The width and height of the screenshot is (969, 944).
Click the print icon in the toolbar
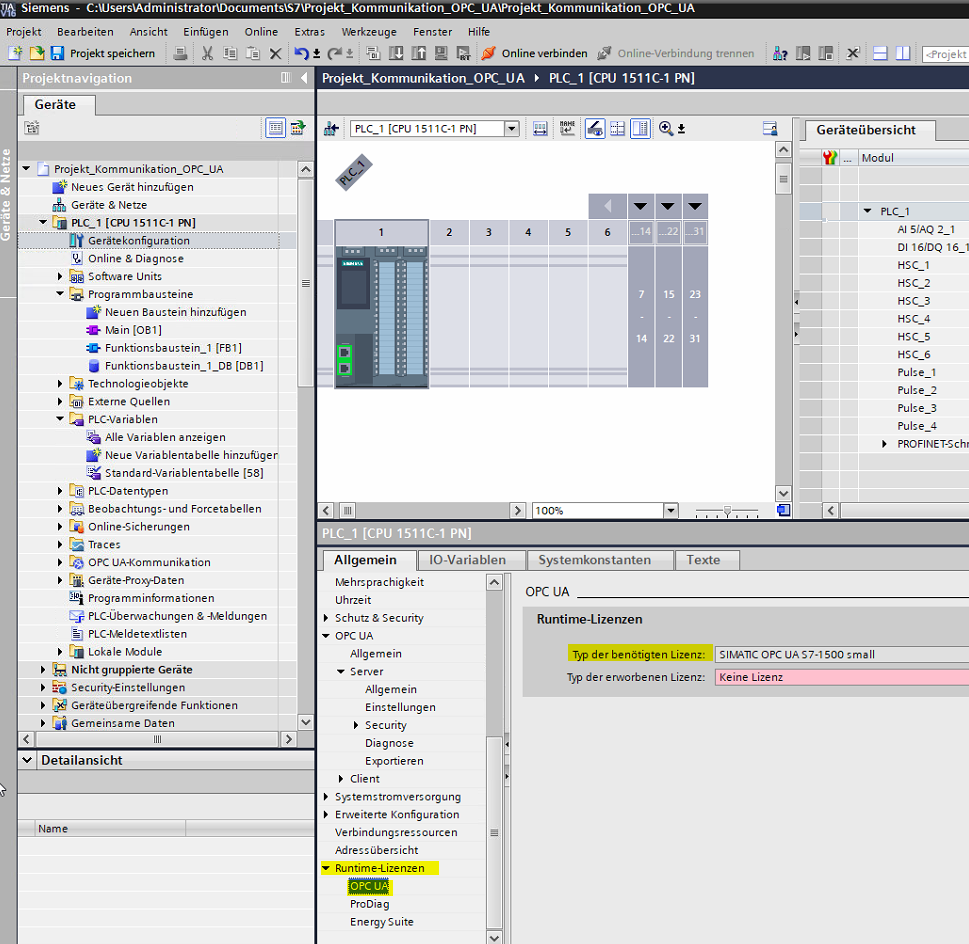(180, 54)
